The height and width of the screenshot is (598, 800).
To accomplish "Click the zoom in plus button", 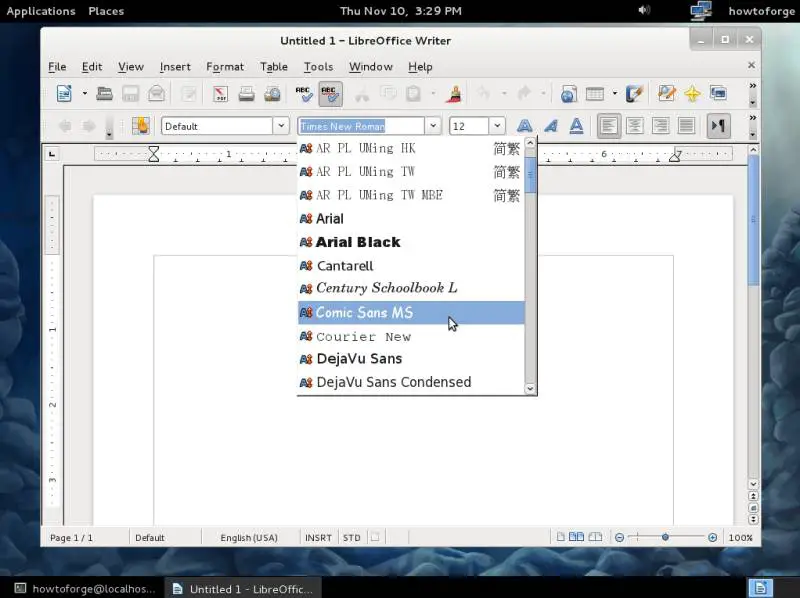I will pyautogui.click(x=712, y=537).
